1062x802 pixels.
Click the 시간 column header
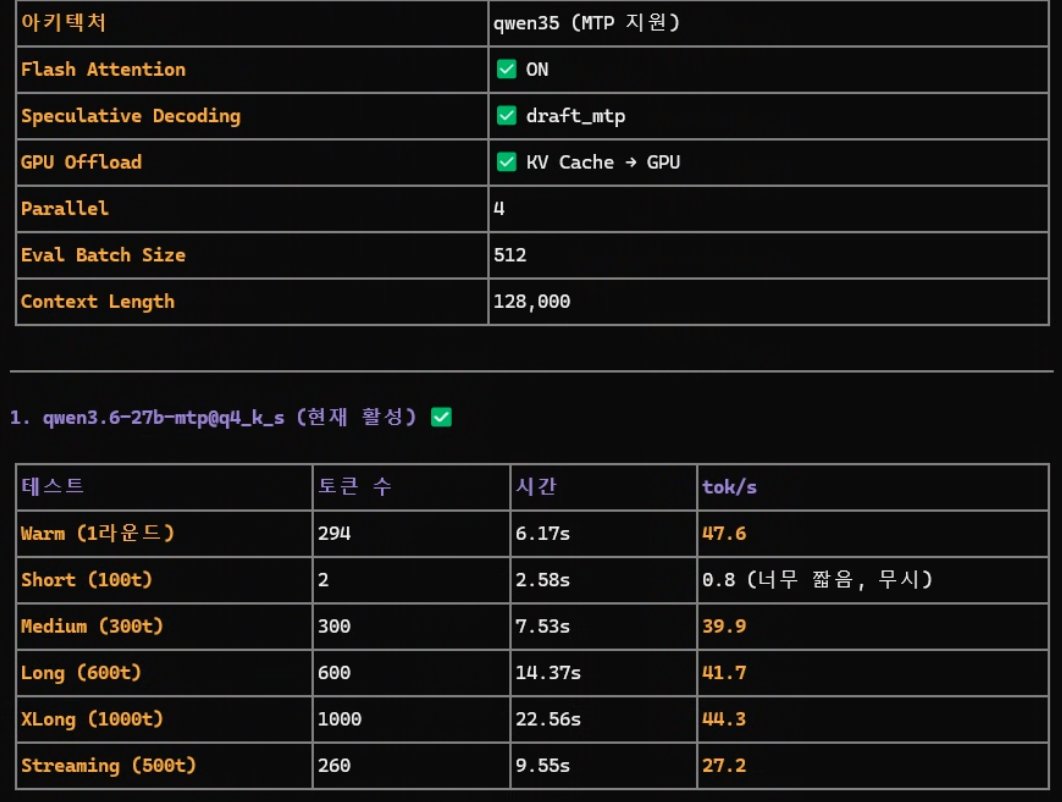[536, 486]
